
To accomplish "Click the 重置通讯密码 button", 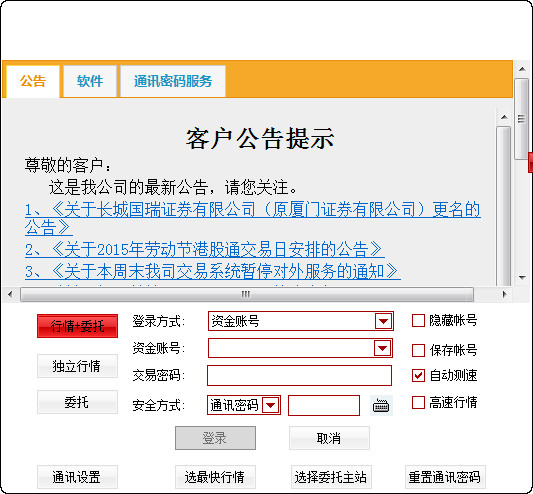I will pos(445,477).
